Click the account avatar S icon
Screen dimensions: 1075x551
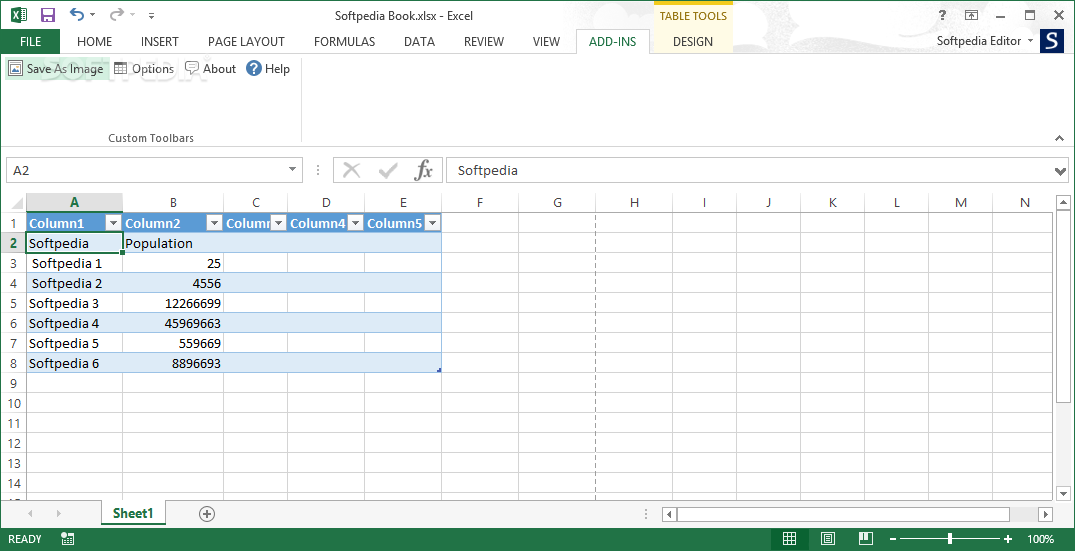[x=1052, y=41]
